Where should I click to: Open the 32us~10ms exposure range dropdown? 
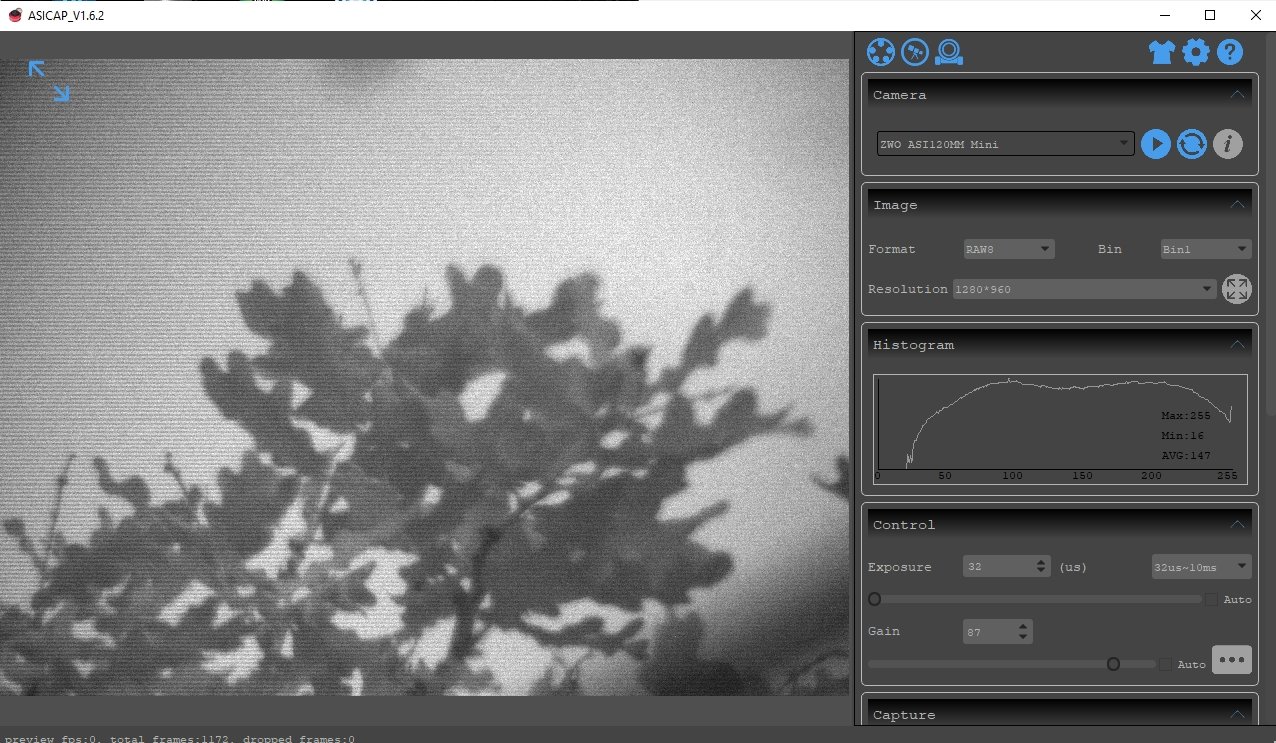coord(1201,567)
